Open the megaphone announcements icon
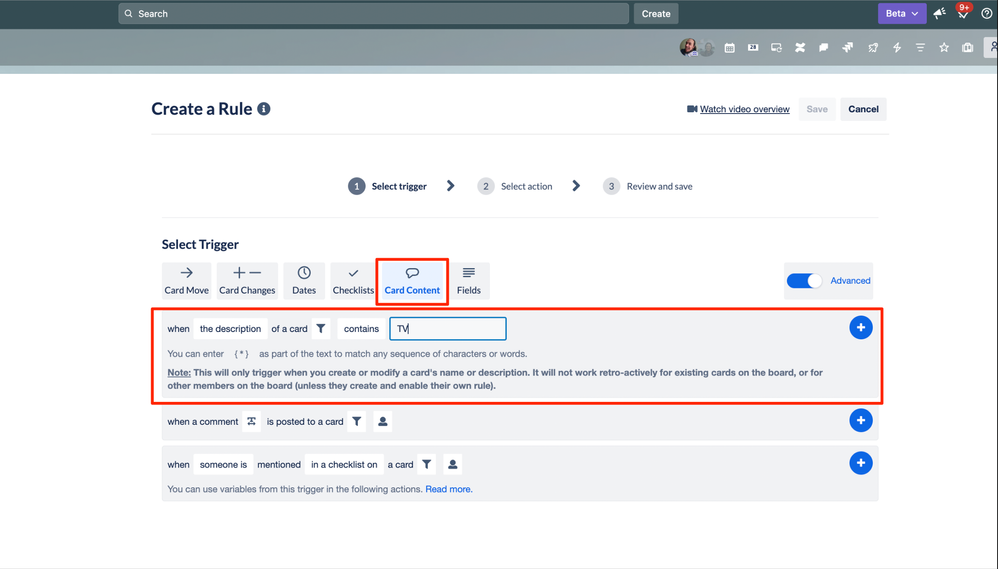Screen dimensions: 998x569 point(939,13)
